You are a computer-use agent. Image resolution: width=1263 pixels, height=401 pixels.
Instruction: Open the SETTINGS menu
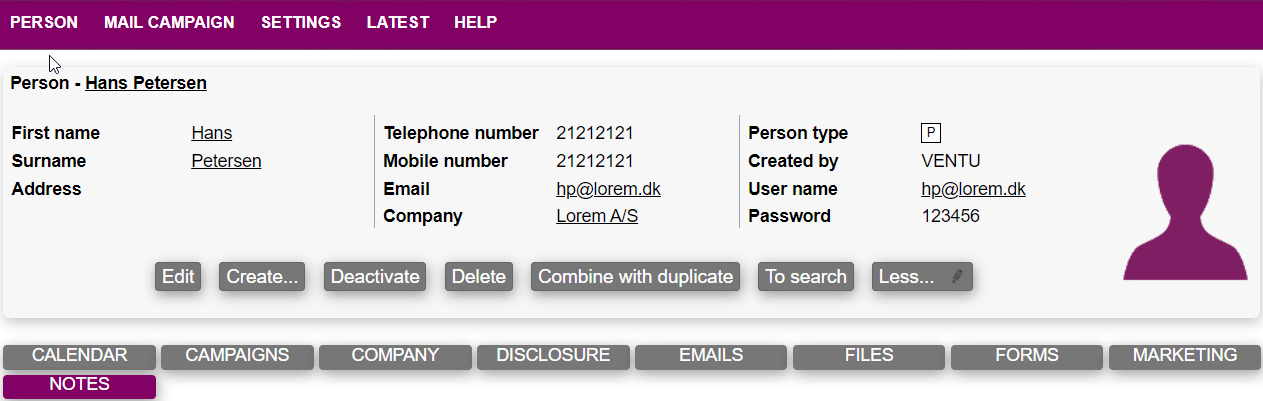[x=301, y=22]
